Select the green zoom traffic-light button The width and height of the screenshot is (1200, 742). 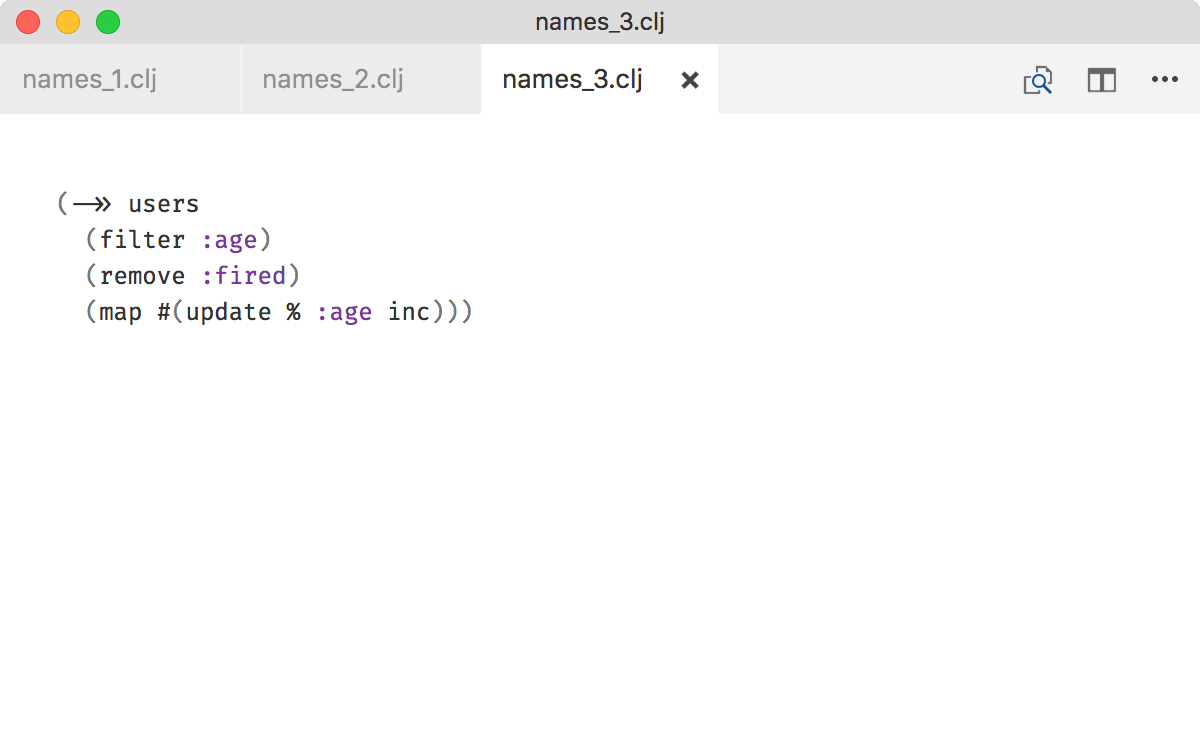tap(106, 20)
